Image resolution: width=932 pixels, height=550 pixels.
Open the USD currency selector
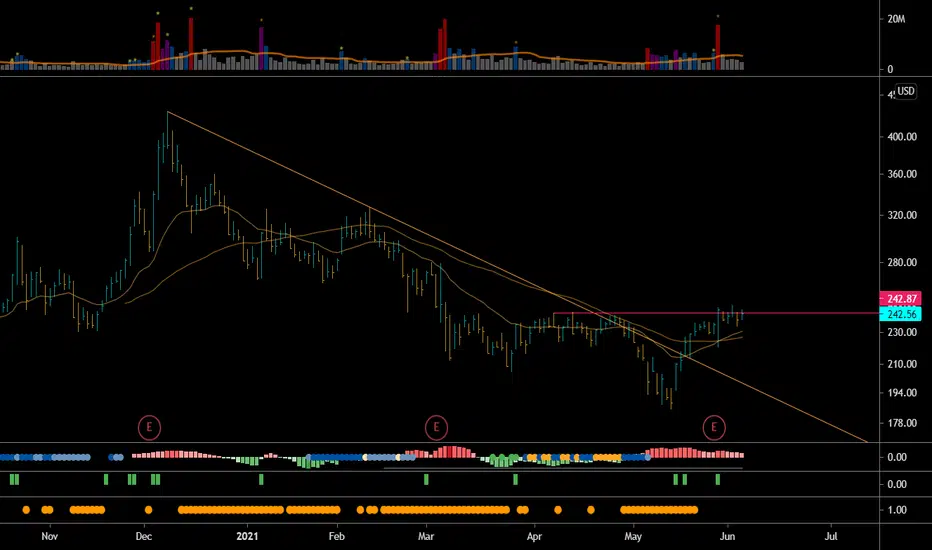pyautogui.click(x=905, y=91)
